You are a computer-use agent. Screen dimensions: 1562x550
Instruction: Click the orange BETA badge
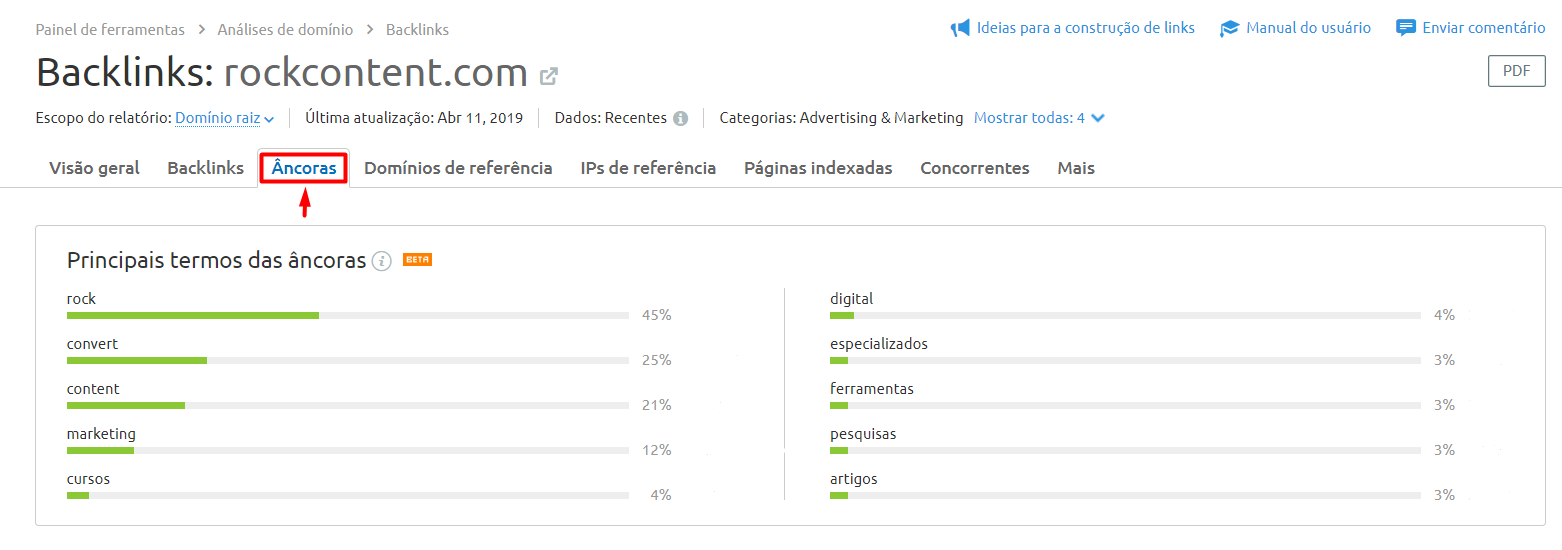point(417,260)
